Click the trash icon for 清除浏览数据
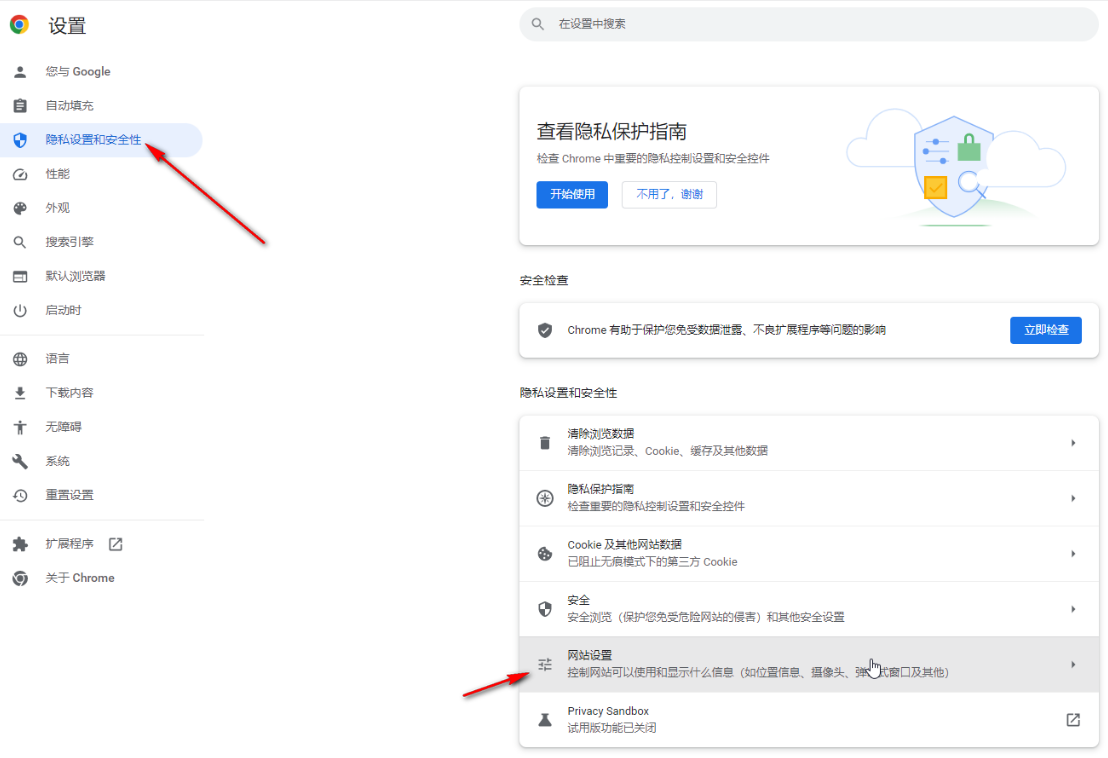The height and width of the screenshot is (758, 1108). [x=545, y=443]
